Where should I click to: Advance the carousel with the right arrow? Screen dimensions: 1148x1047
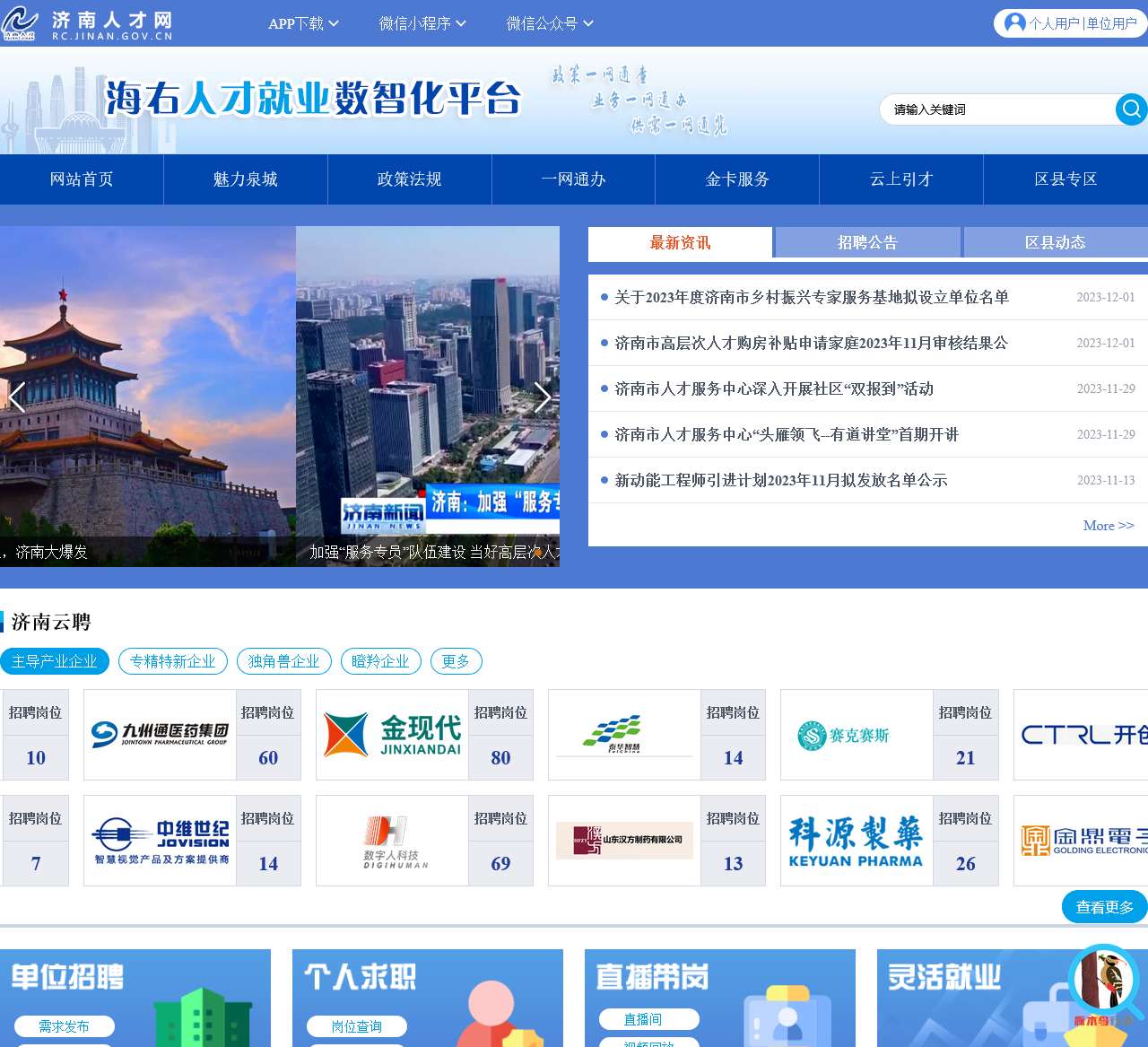pos(543,397)
